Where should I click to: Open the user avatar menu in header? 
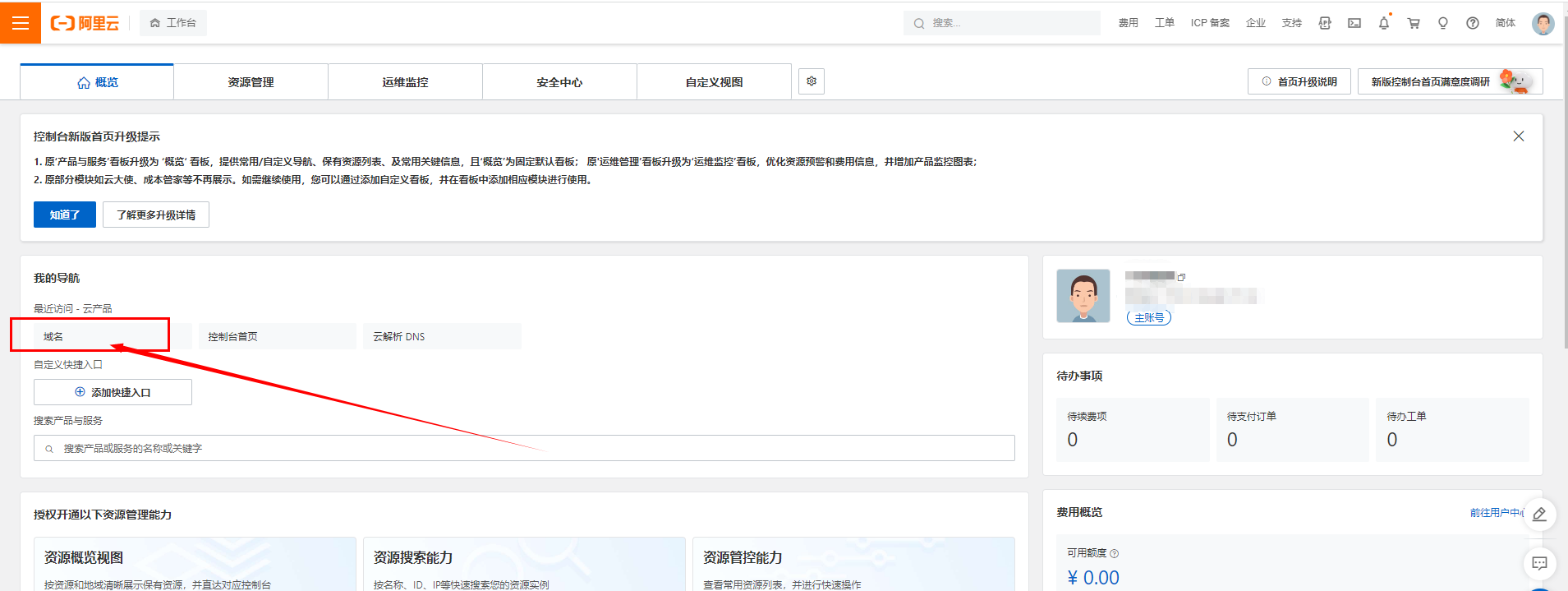[x=1543, y=23]
